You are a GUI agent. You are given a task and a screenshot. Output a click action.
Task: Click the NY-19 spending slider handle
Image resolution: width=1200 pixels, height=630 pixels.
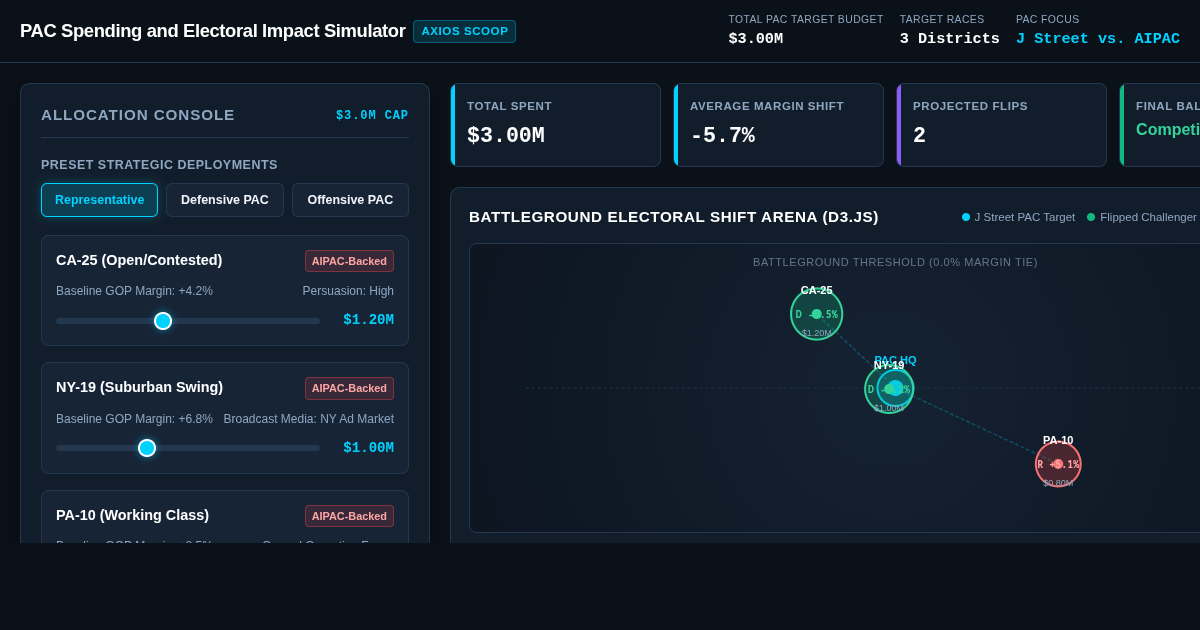click(147, 448)
